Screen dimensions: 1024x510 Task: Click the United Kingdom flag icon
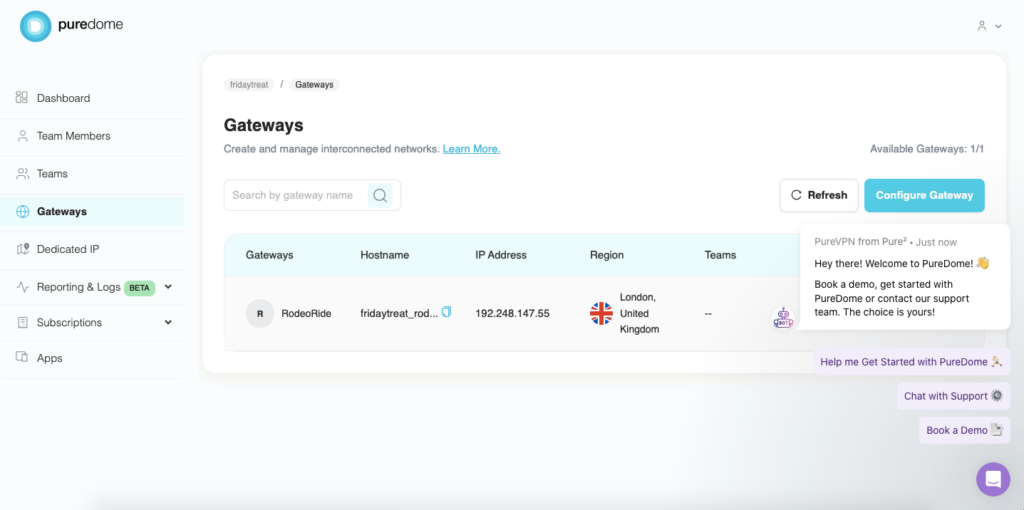click(601, 313)
